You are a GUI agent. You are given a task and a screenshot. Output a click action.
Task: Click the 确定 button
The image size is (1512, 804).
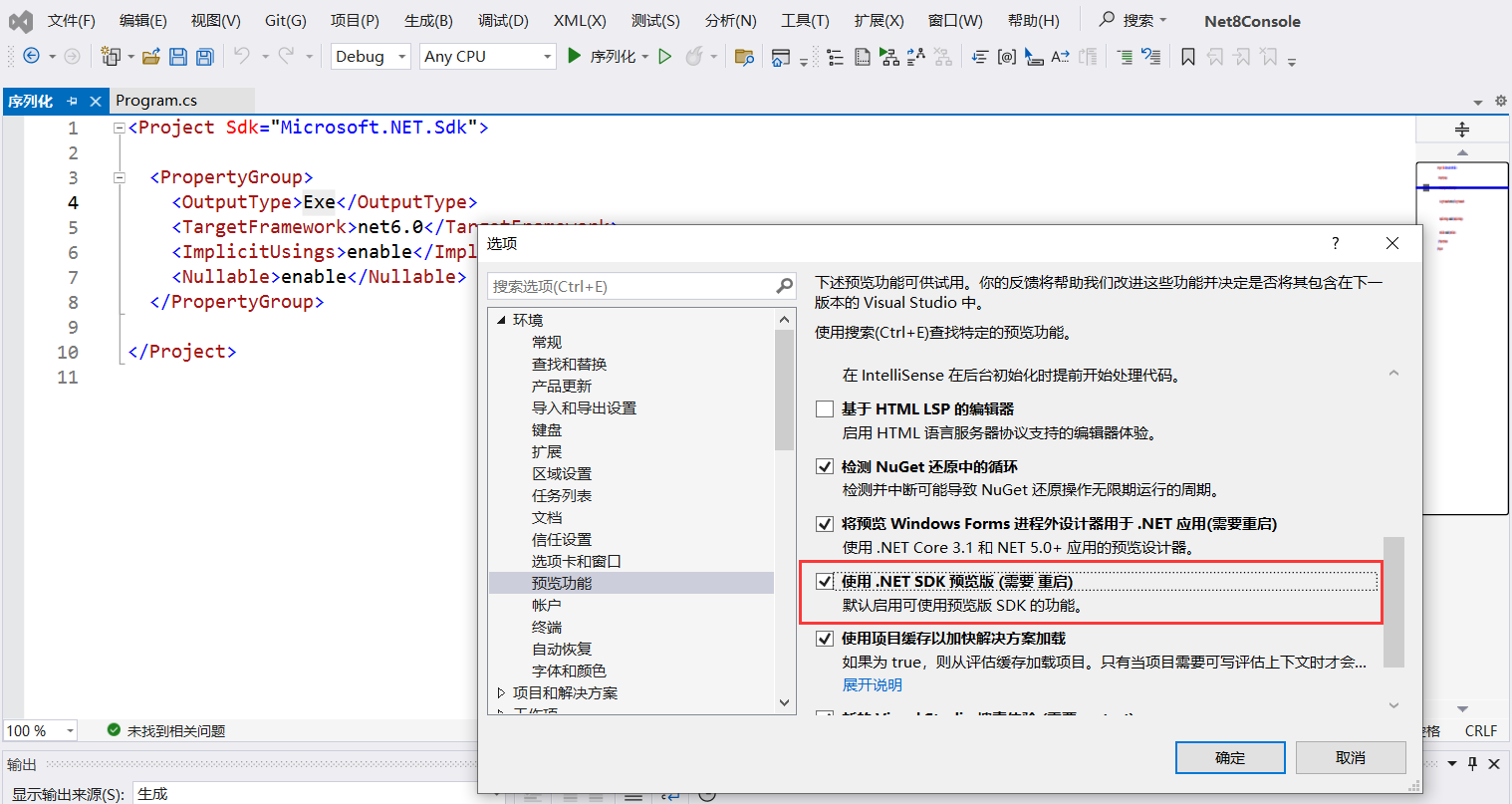tap(1230, 757)
